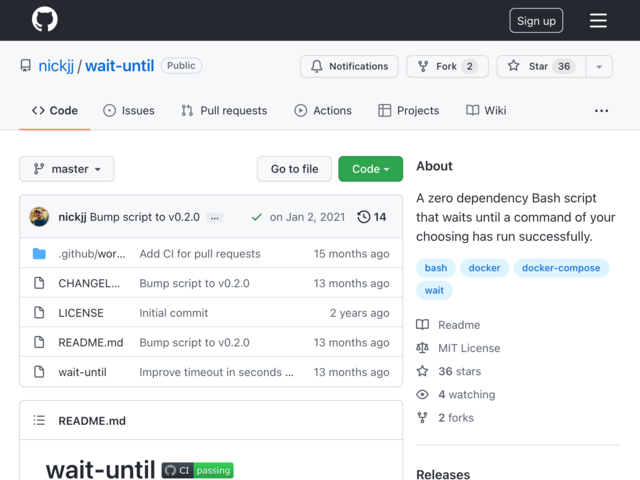This screenshot has width=640, height=480.
Task: Click the CI passing badge
Action: [198, 471]
